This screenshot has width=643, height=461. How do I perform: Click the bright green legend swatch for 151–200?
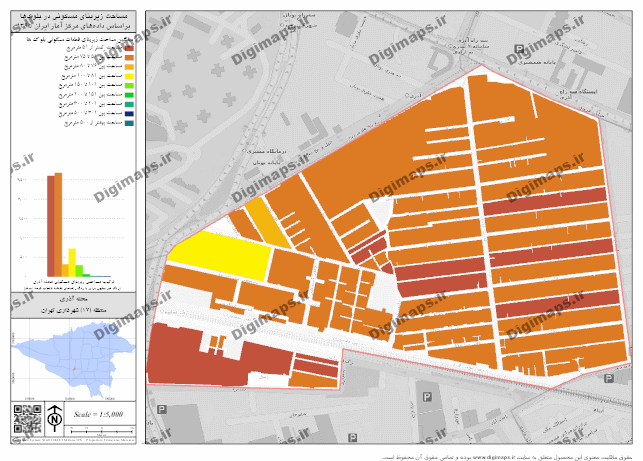coord(129,95)
